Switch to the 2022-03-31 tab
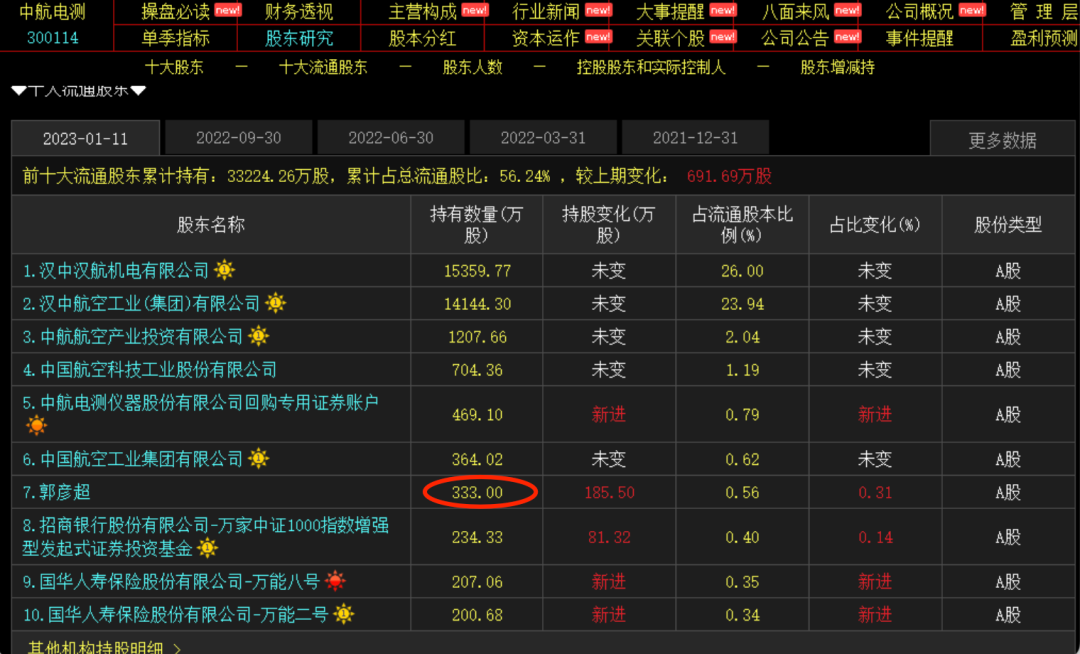 [x=543, y=138]
